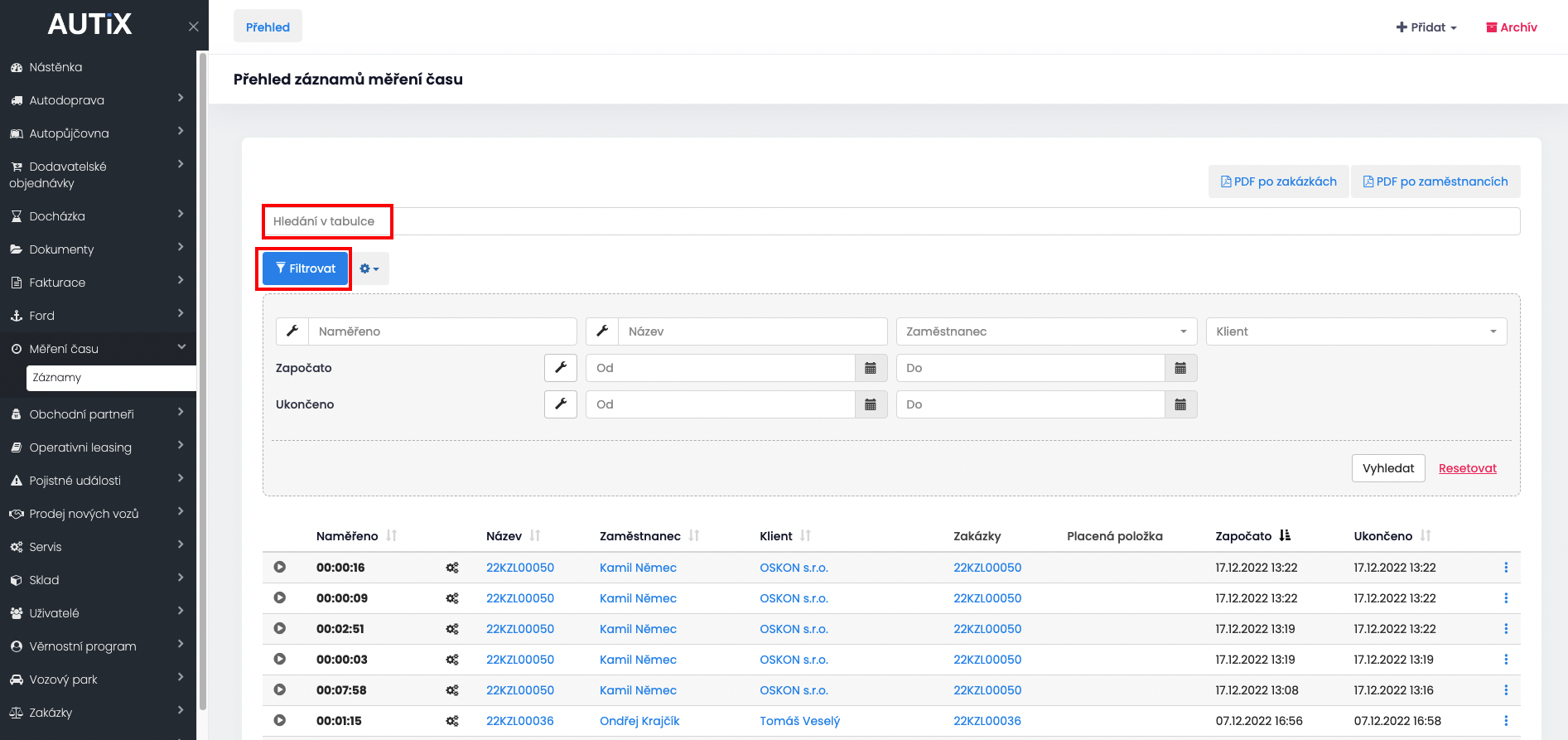
Task: Click the Naměřeno filter input
Action: [442, 331]
